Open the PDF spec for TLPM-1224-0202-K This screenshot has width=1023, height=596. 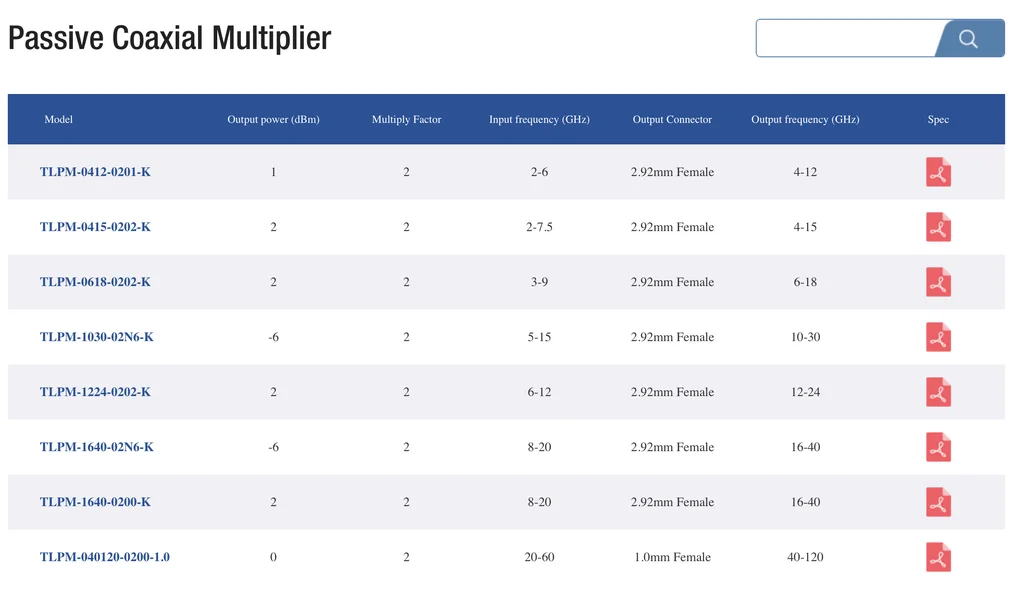coord(938,392)
